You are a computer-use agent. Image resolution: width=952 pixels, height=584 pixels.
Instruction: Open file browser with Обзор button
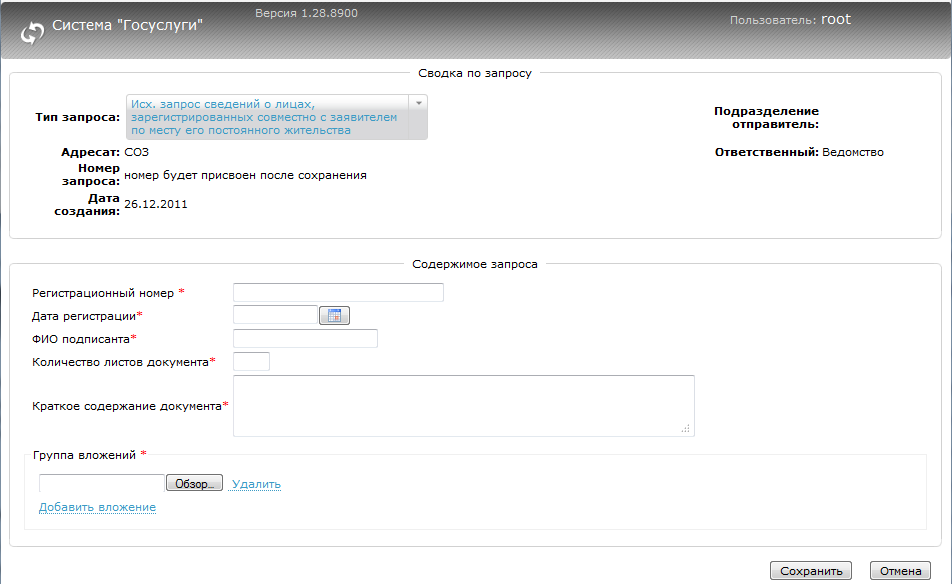click(194, 483)
